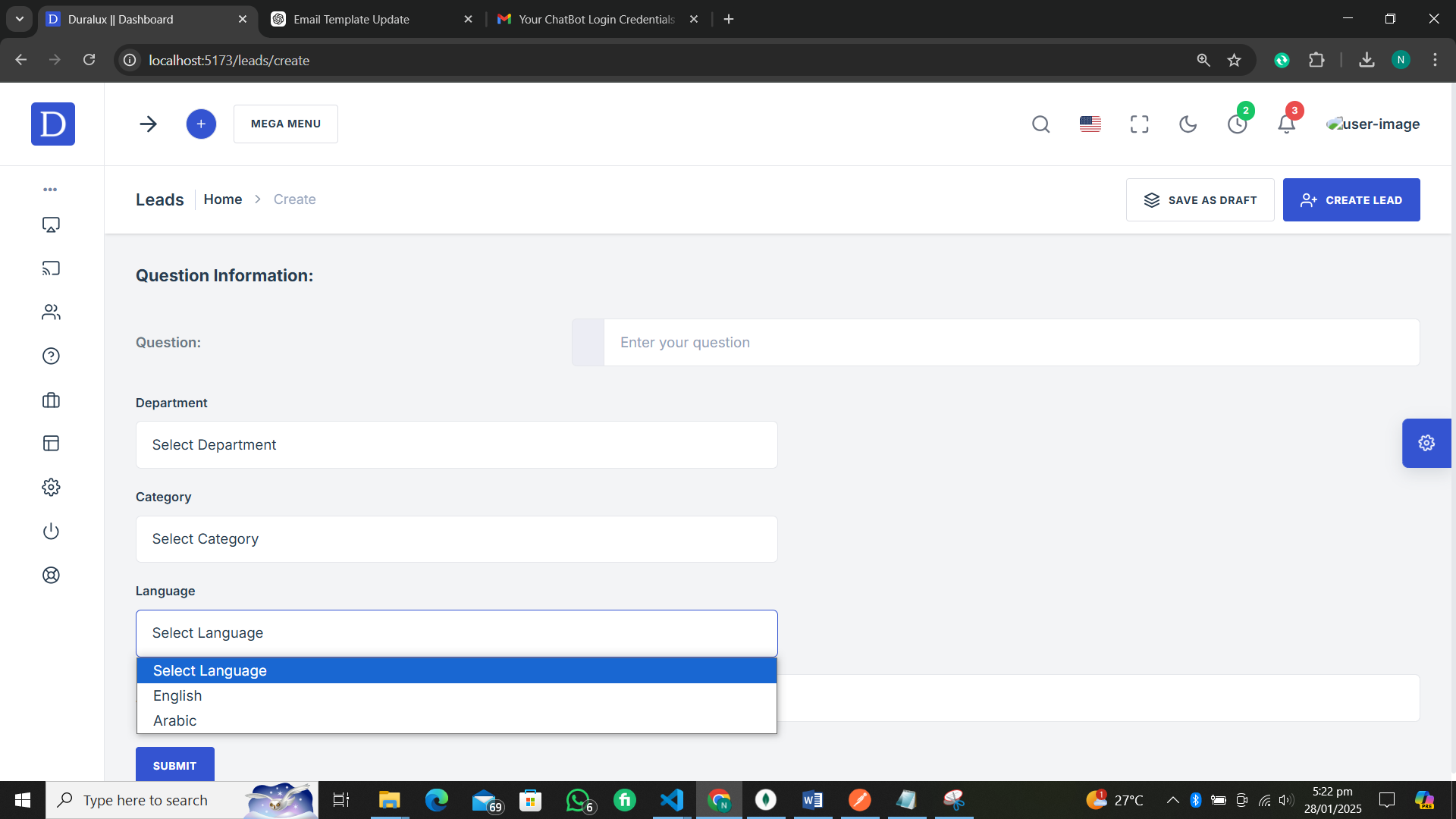The width and height of the screenshot is (1456, 819).
Task: Choose English from language list
Action: click(x=177, y=696)
